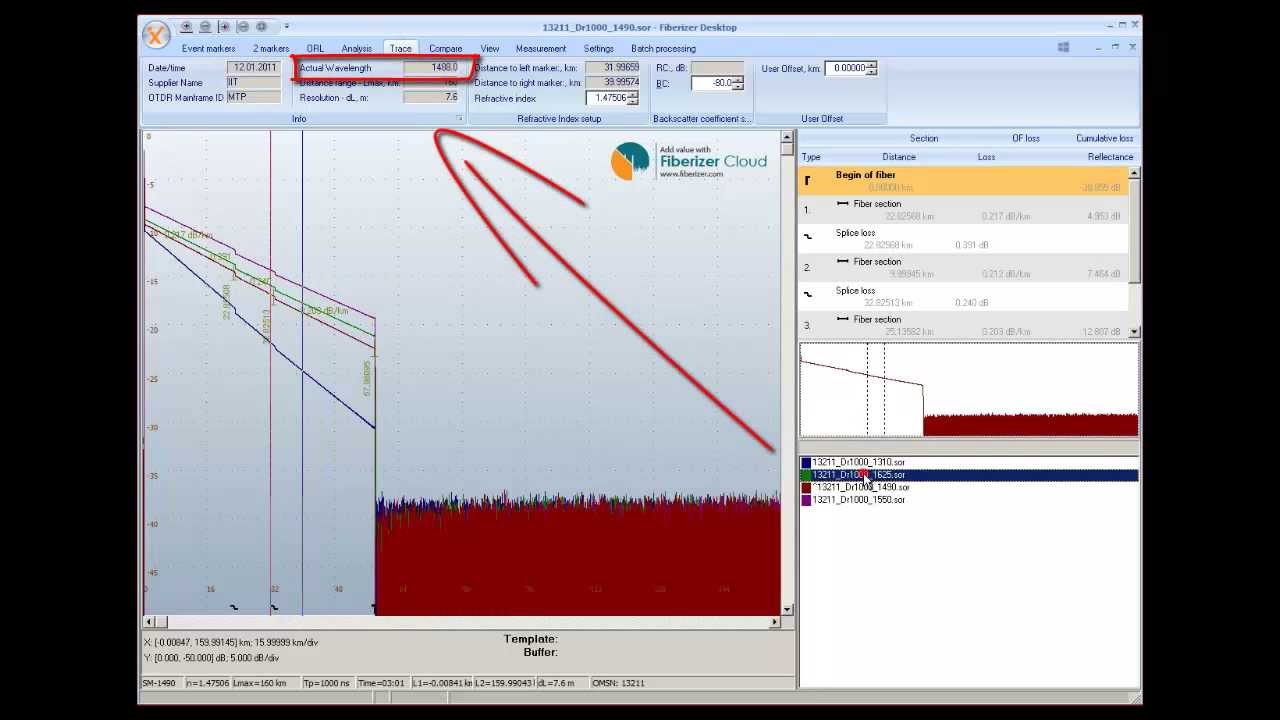Select Fiber section row number 3
The image size is (1280, 720).
964,325
